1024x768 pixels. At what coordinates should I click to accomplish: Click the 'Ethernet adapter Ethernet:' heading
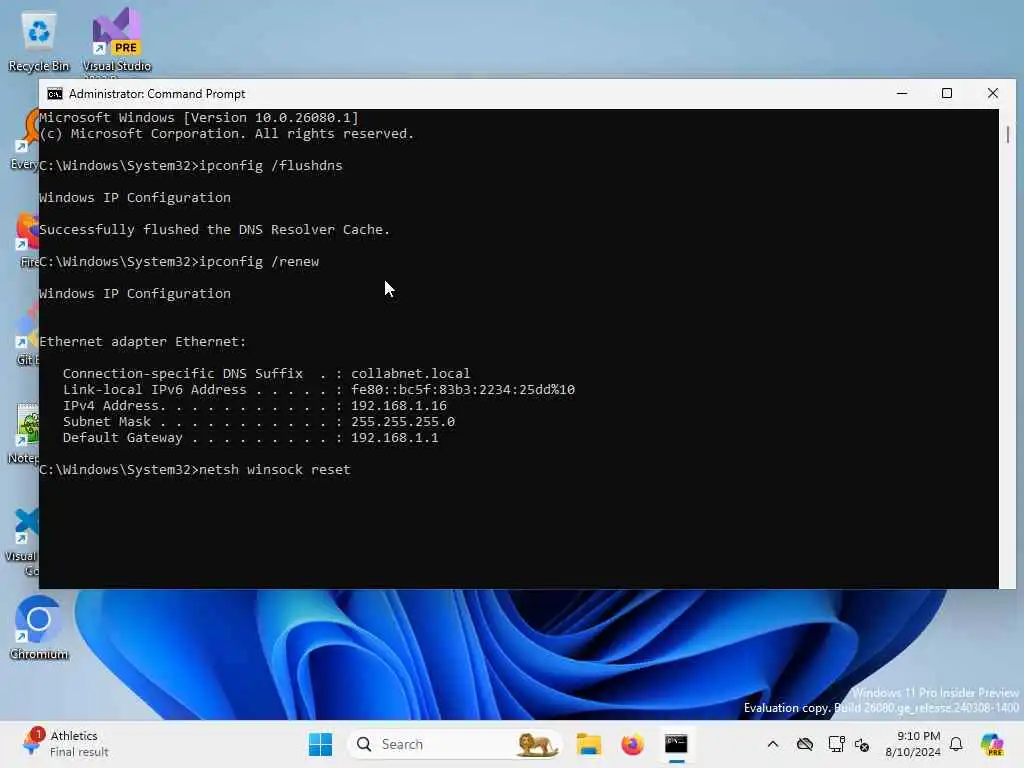tap(143, 342)
